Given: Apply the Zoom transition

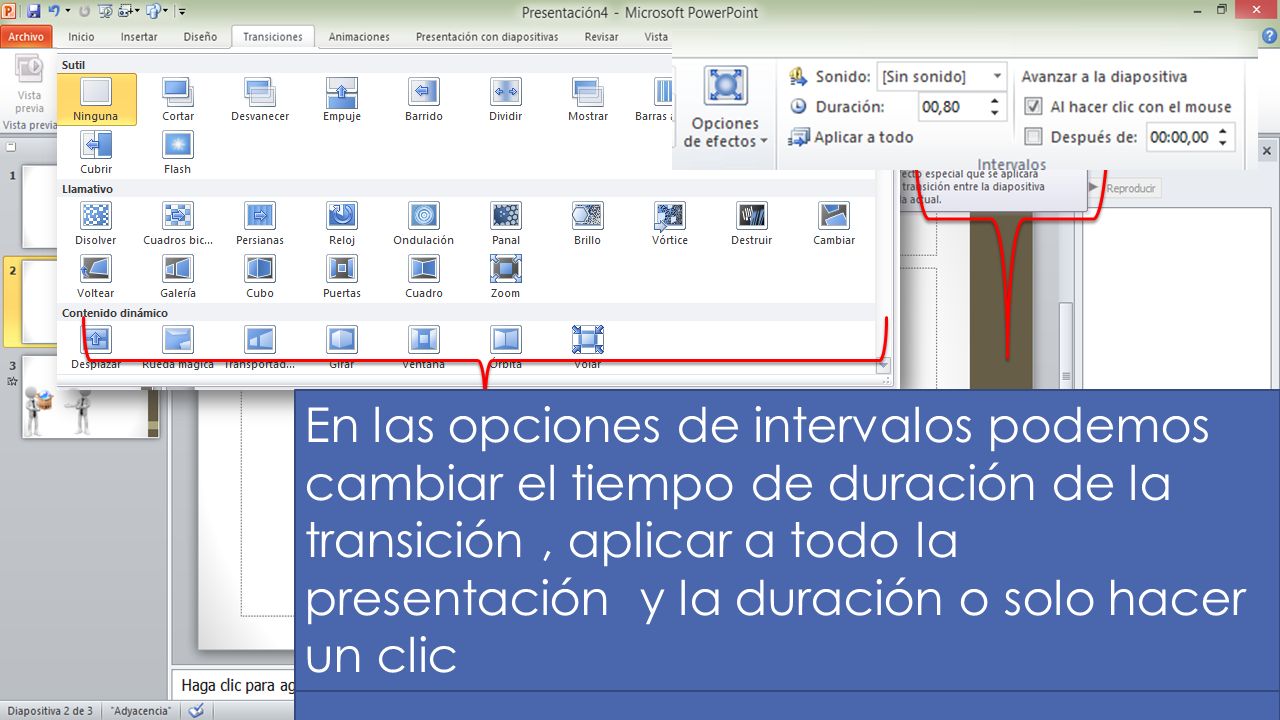Looking at the screenshot, I should click(506, 276).
